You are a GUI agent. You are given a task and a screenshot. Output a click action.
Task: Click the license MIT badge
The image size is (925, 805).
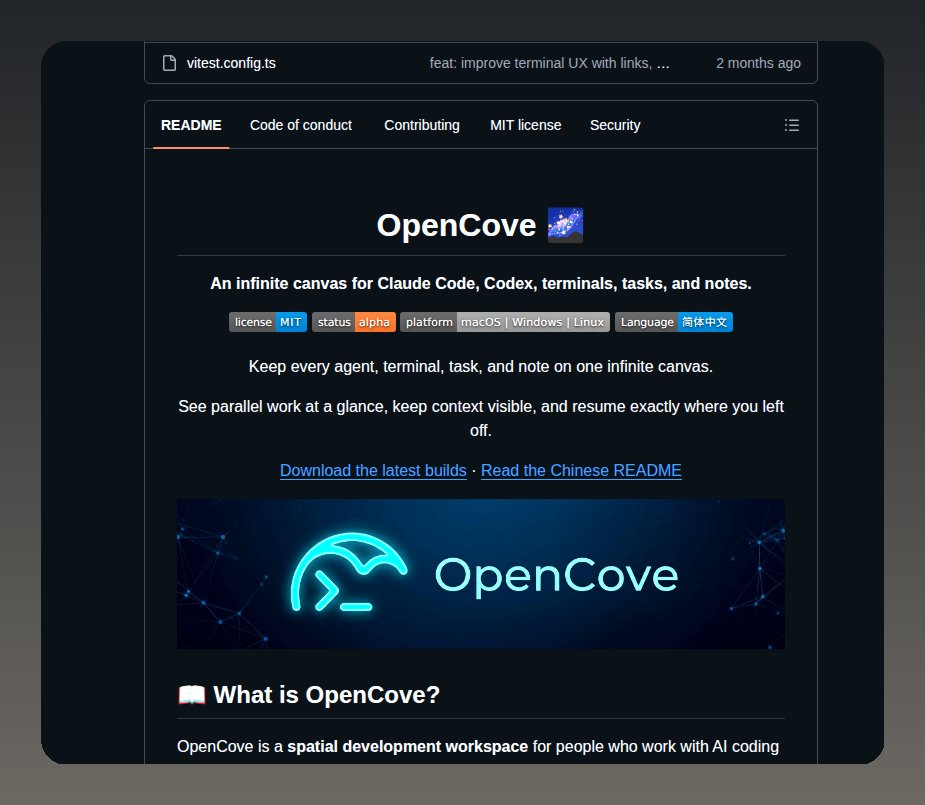(x=268, y=322)
